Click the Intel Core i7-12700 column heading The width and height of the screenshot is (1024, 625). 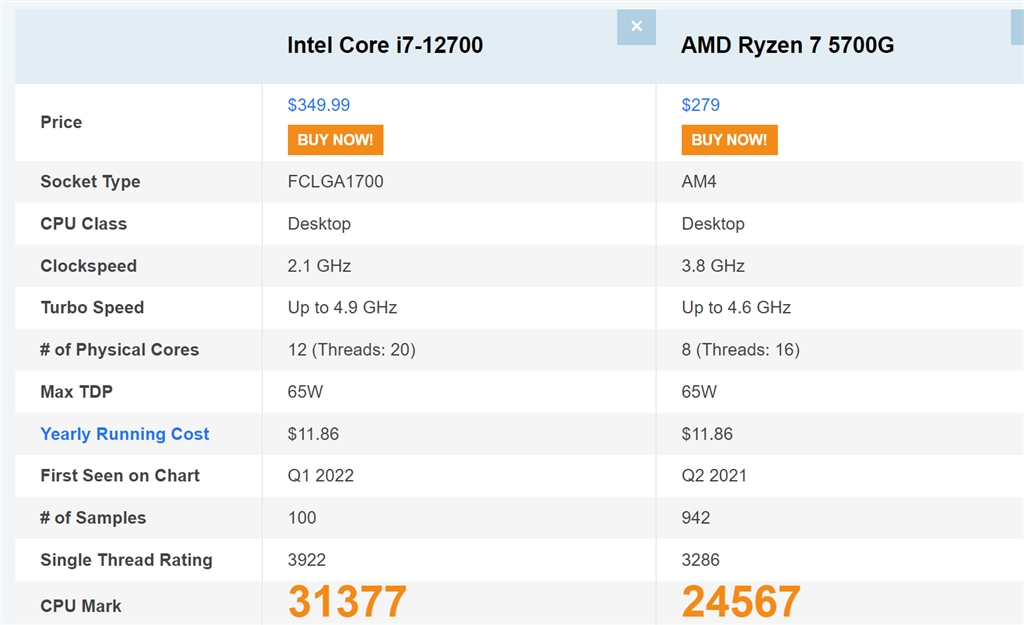point(385,45)
